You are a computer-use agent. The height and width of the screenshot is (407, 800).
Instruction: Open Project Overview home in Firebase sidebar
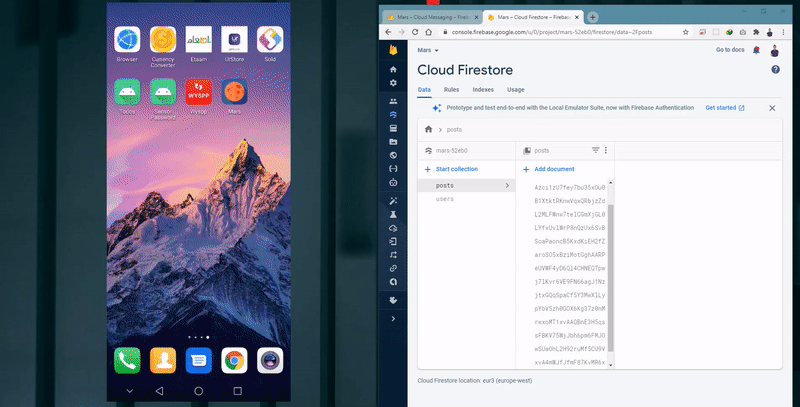[393, 69]
